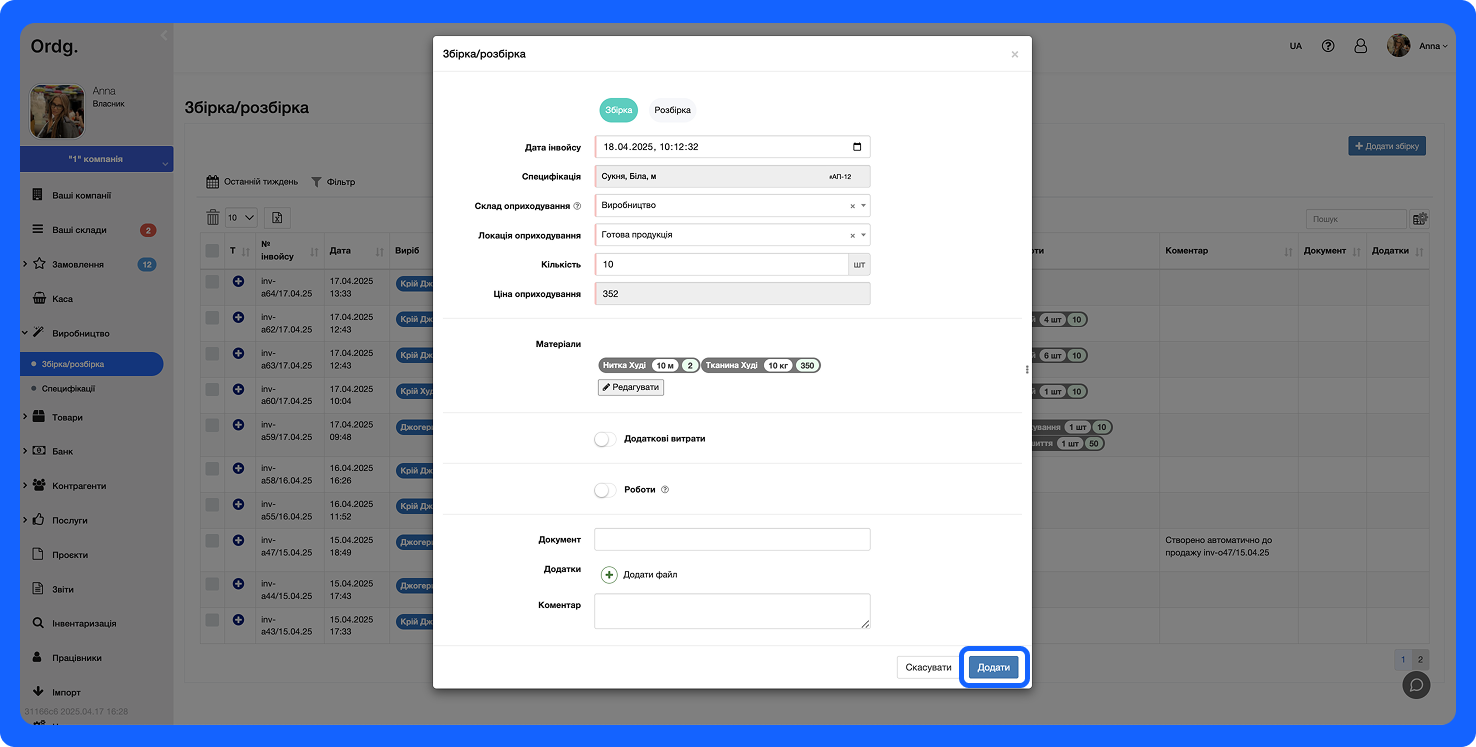Check the select-all checkbox in table header
This screenshot has width=1476, height=747.
click(x=212, y=251)
